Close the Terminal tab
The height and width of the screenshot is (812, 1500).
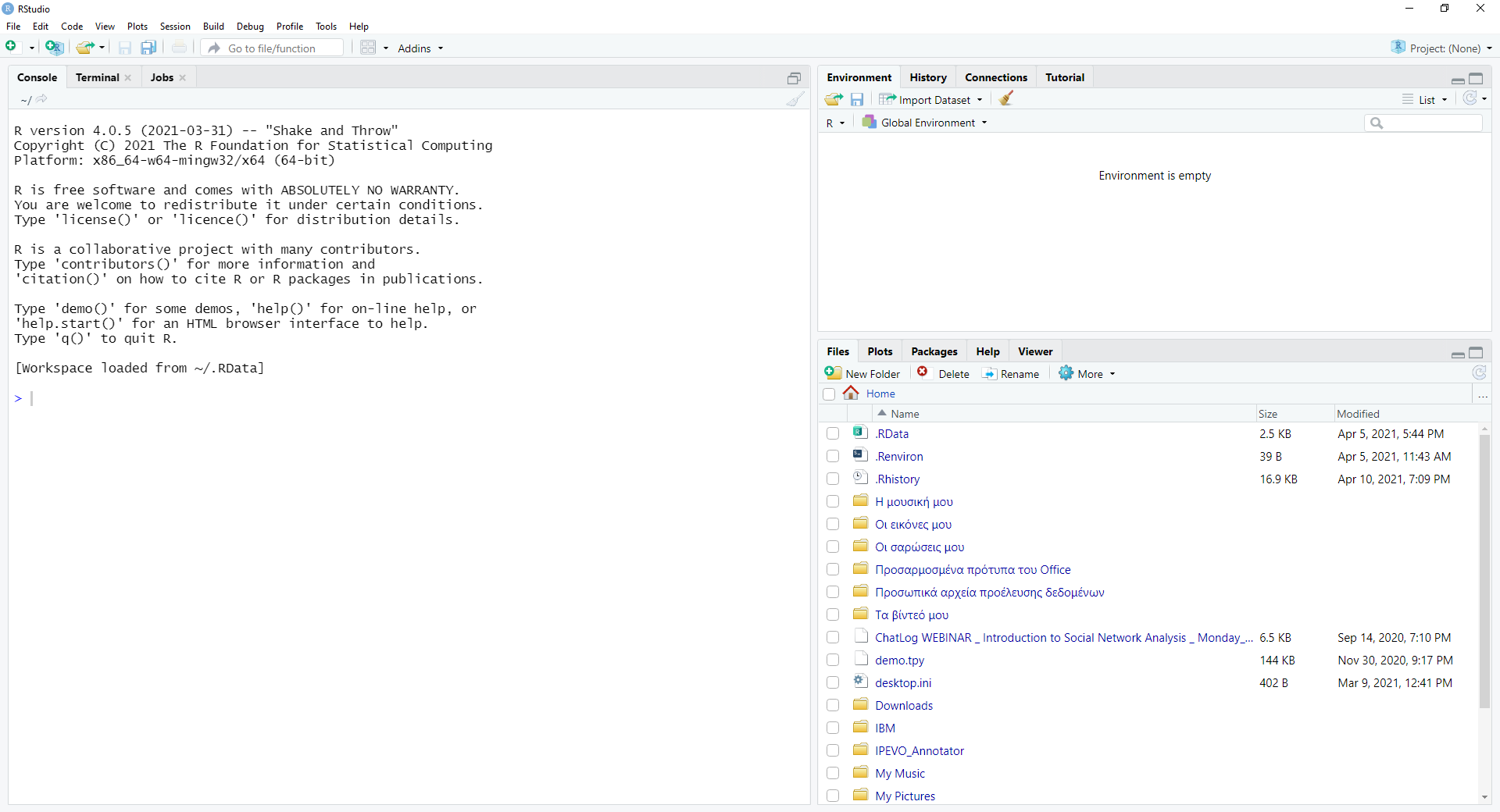click(x=127, y=77)
